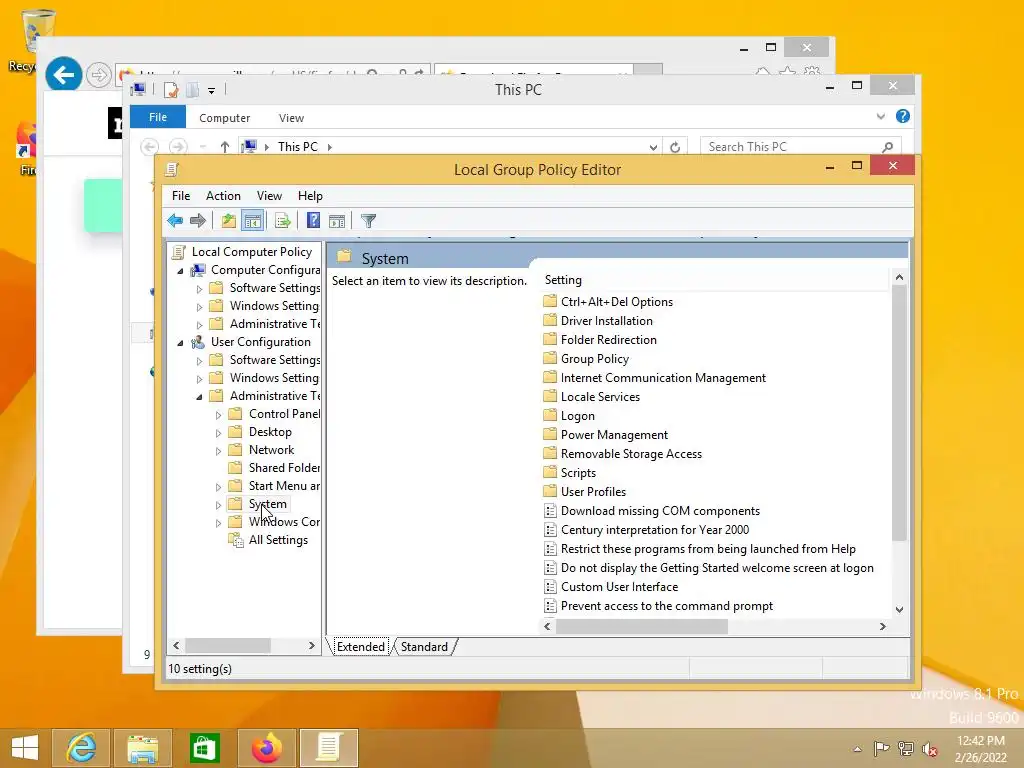Click the refresh button in This PC
1024x768 pixels.
pos(675,147)
